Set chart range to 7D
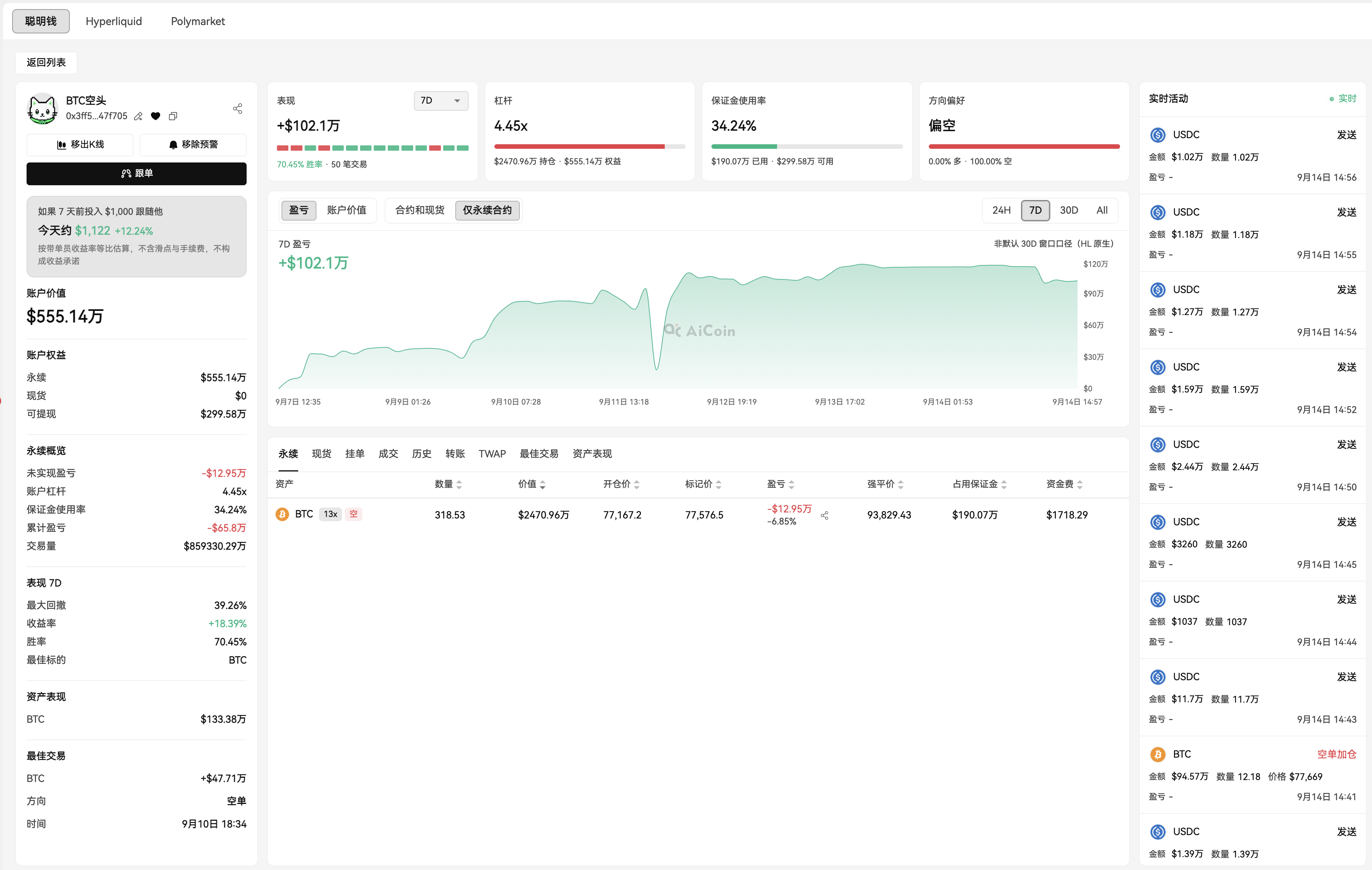Screen dimensions: 1372x870 [1035, 210]
